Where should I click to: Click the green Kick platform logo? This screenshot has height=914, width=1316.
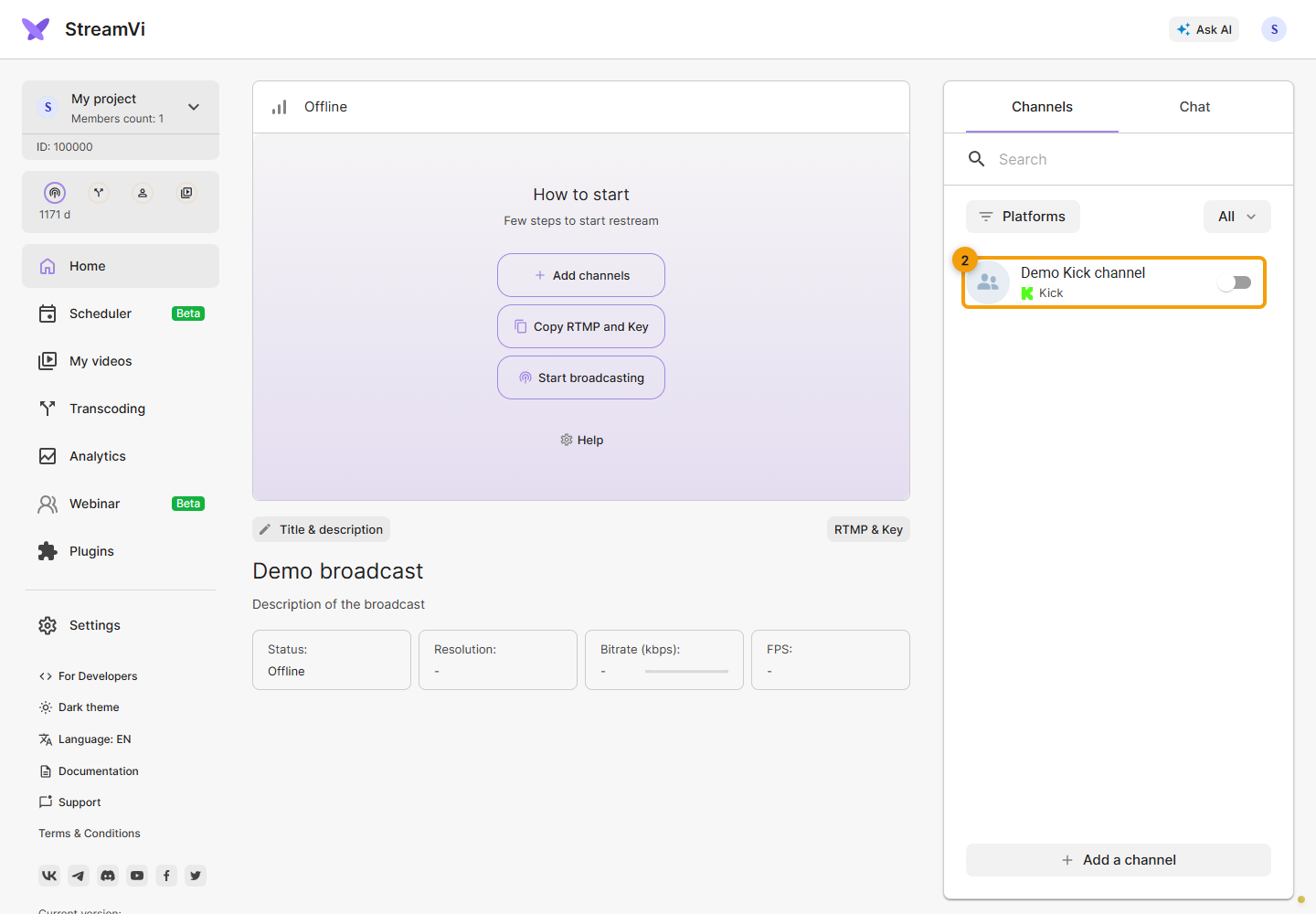coord(1027,293)
